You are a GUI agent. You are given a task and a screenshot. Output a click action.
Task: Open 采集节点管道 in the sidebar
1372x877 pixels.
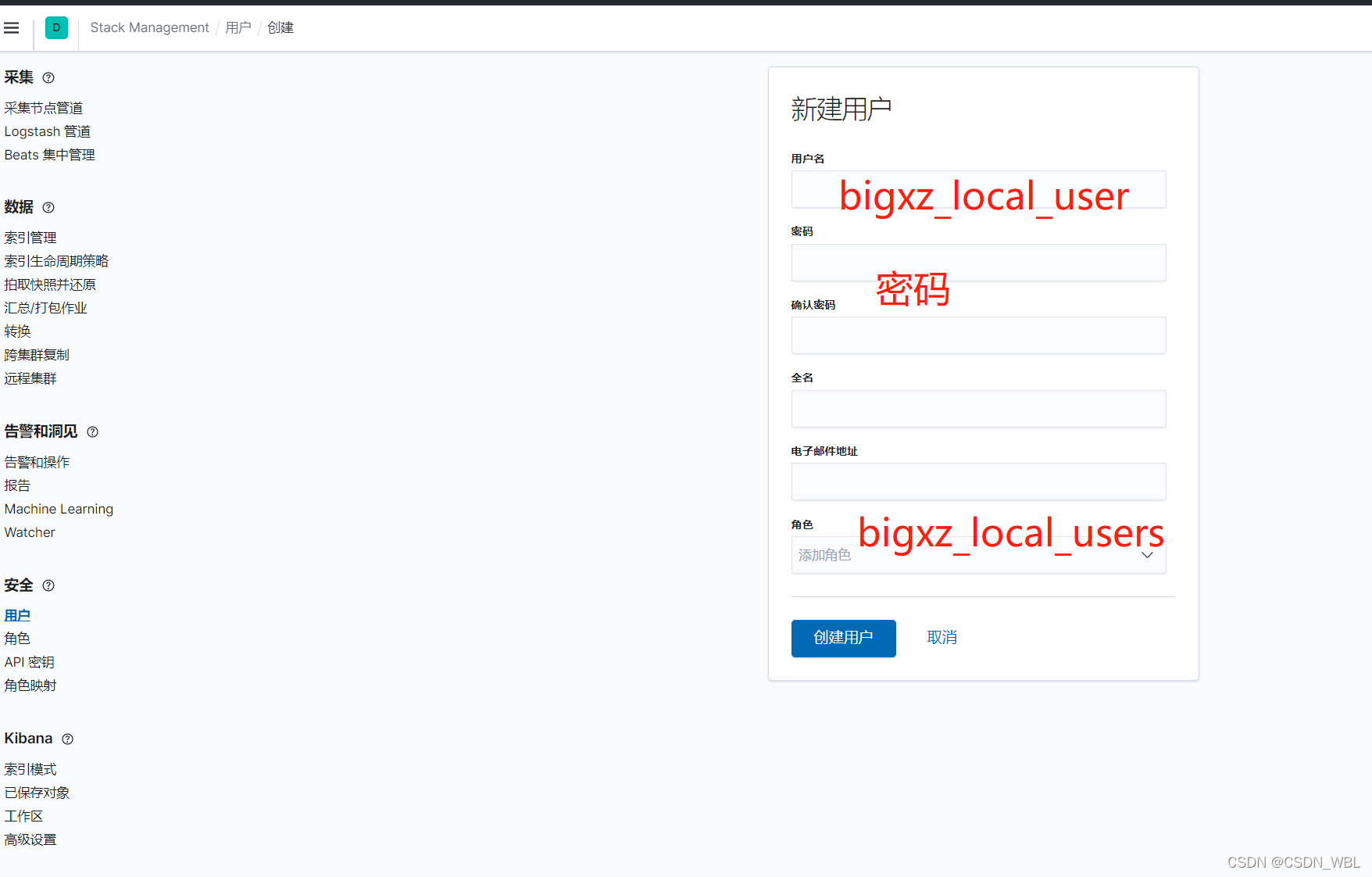click(44, 108)
